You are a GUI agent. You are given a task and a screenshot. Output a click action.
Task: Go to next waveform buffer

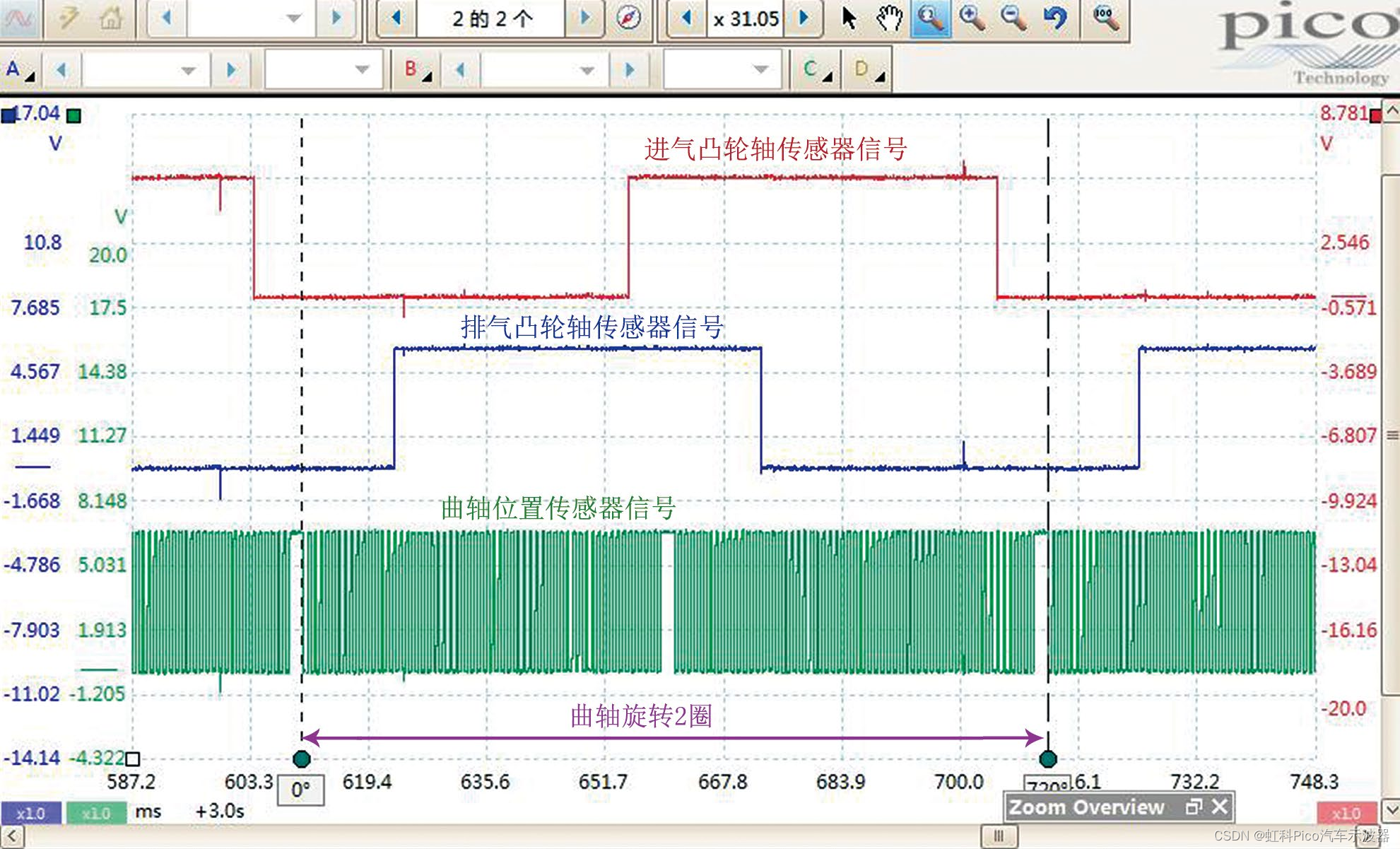coord(585,18)
